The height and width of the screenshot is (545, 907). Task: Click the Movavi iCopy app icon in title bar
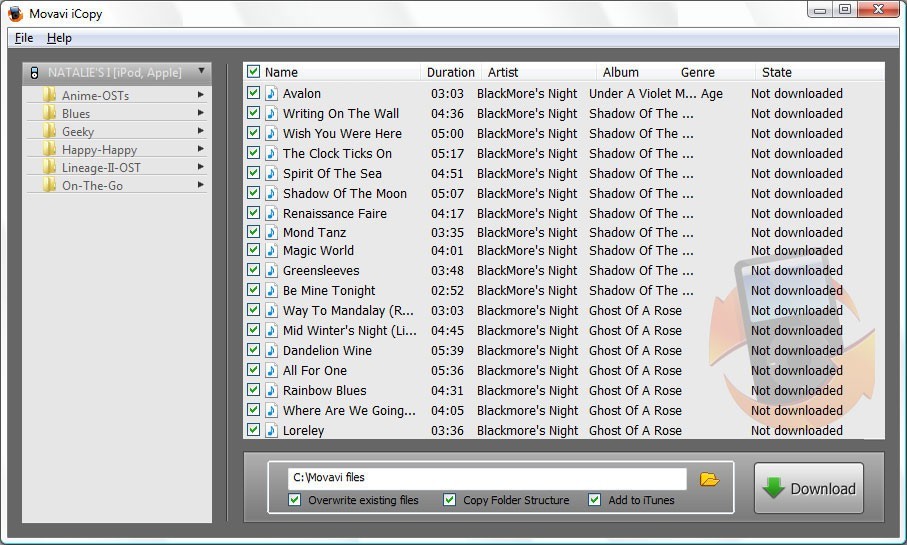tap(15, 13)
